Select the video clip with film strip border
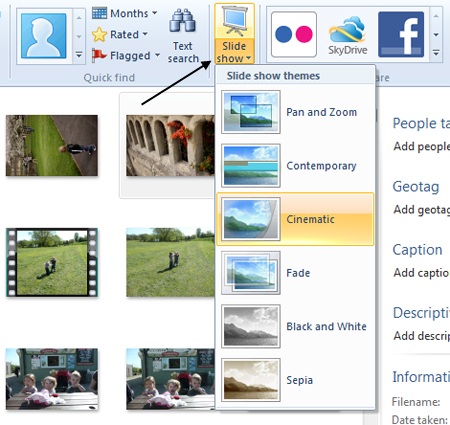 pyautogui.click(x=52, y=262)
